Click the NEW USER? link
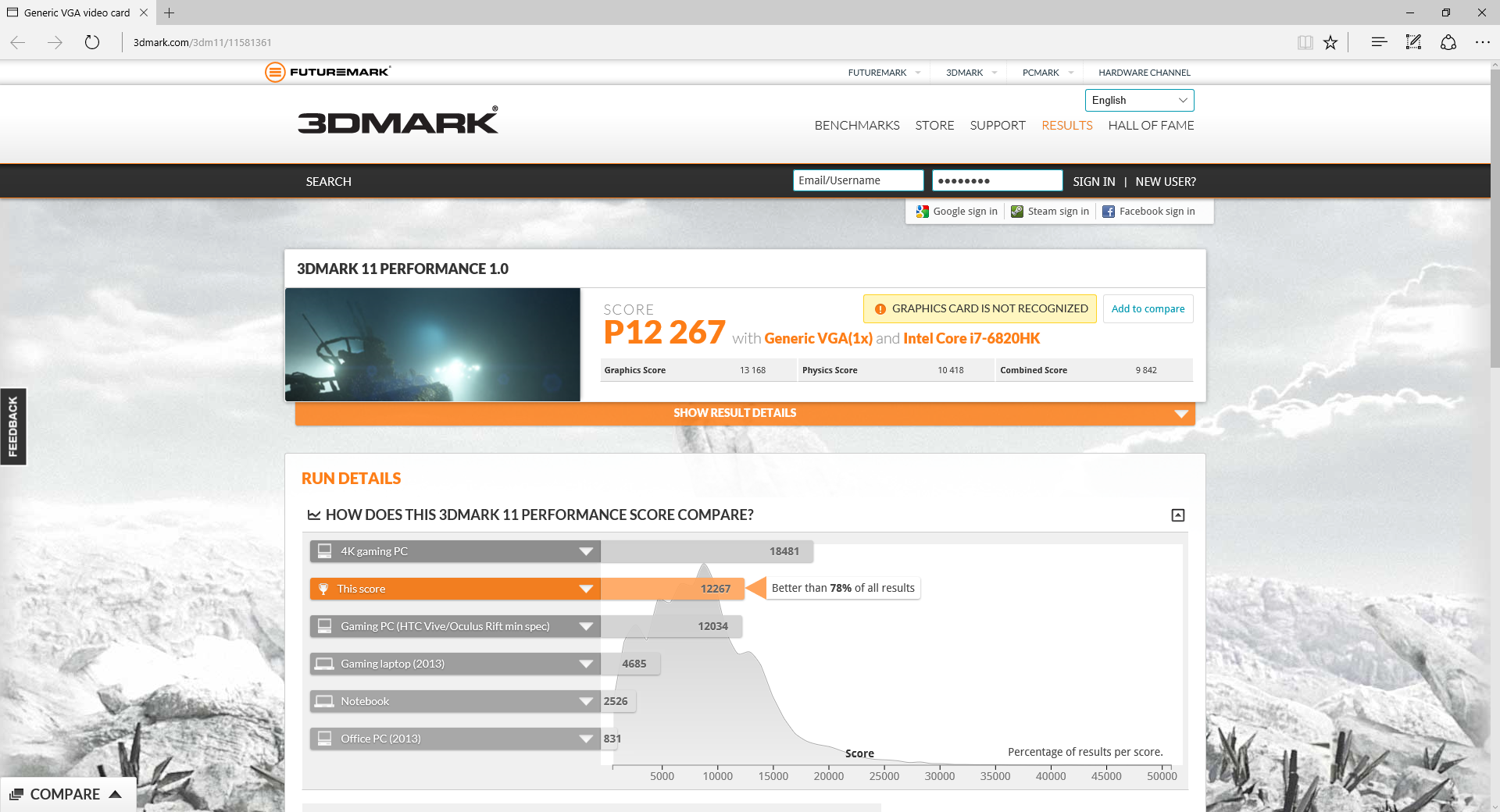 point(1166,182)
